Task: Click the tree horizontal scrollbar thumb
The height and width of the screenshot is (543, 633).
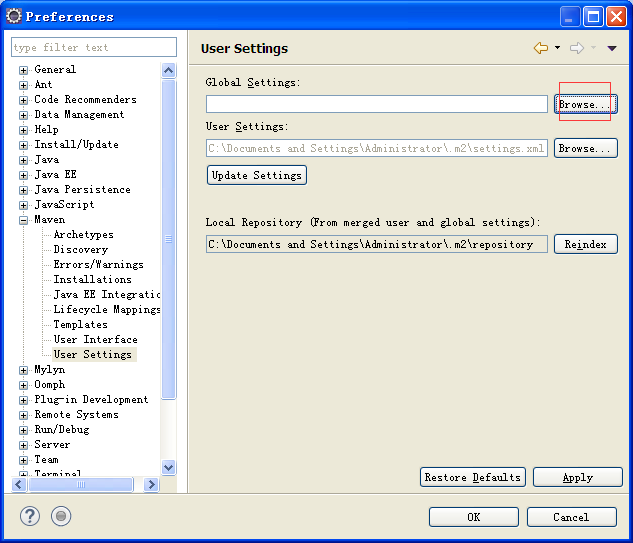Action: point(81,484)
